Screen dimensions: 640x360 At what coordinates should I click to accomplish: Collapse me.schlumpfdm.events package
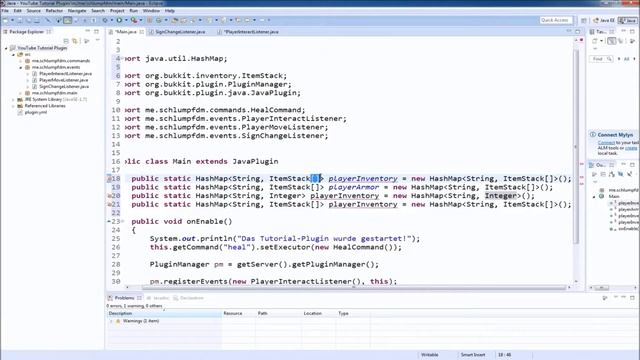(x=21, y=67)
